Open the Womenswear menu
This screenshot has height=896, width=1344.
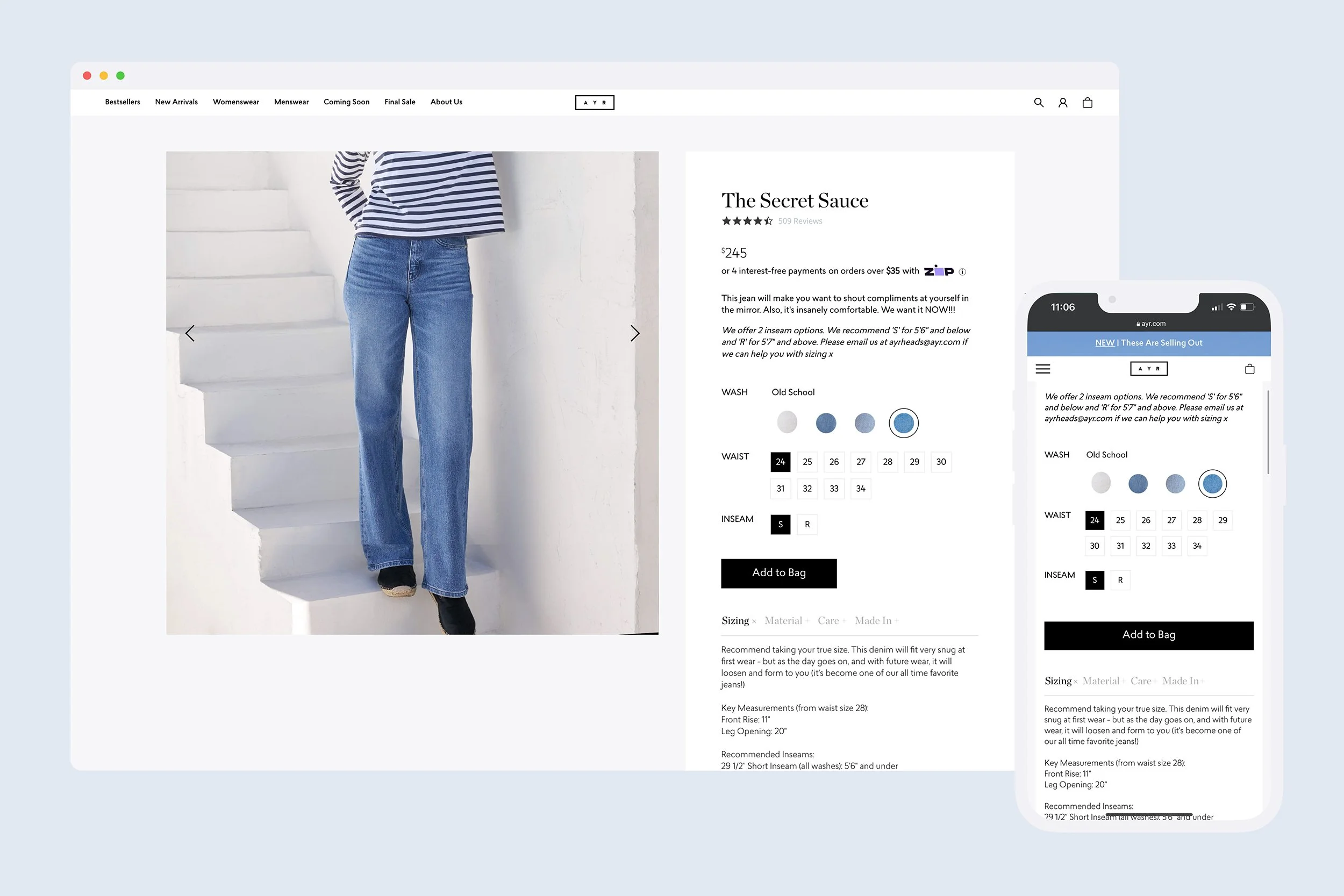coord(235,102)
